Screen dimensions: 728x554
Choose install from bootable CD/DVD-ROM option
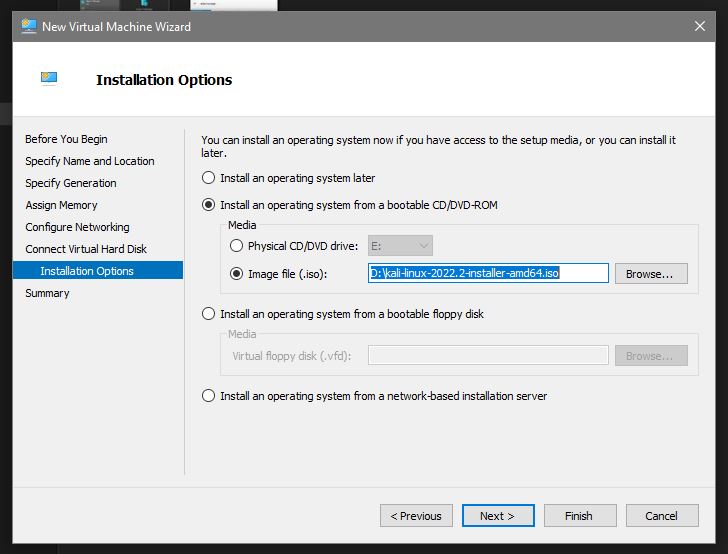[x=209, y=205]
